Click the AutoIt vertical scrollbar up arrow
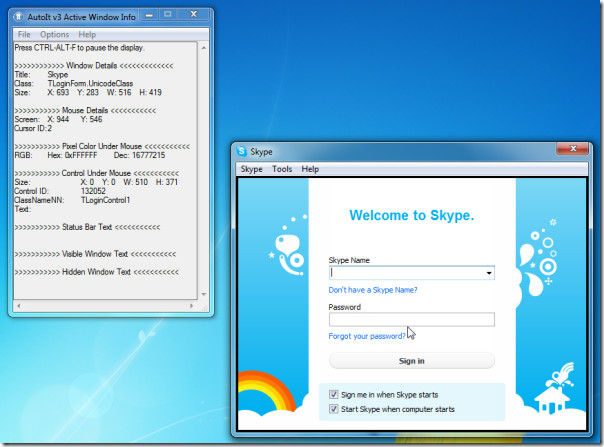 click(204, 48)
